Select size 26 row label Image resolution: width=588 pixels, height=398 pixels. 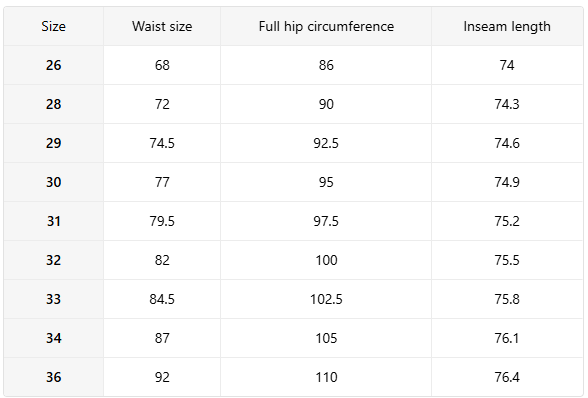[54, 65]
